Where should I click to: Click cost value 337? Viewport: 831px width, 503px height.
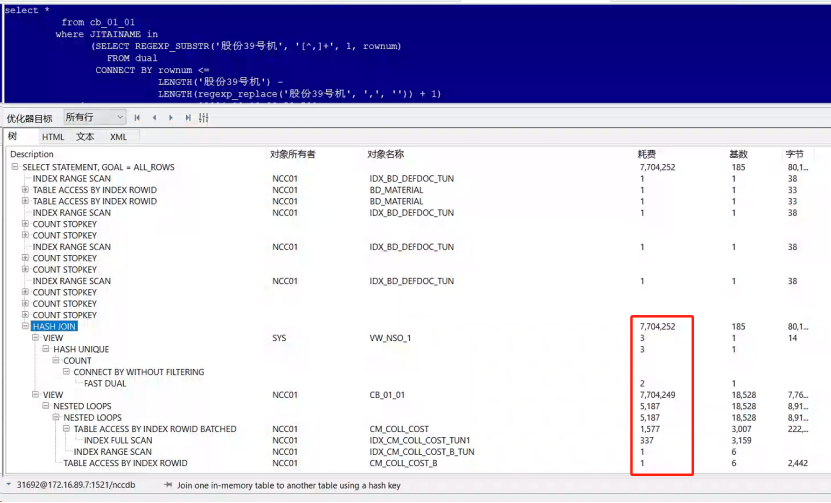[647, 440]
